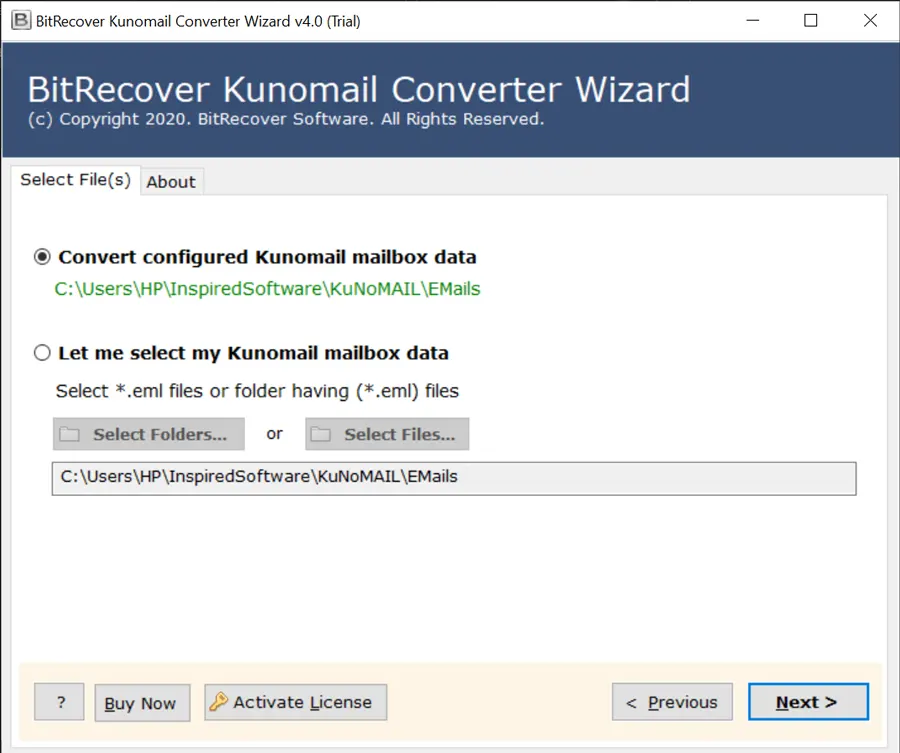Close the Kunomail Converter Wizard window
The height and width of the screenshot is (753, 900).
(x=870, y=21)
